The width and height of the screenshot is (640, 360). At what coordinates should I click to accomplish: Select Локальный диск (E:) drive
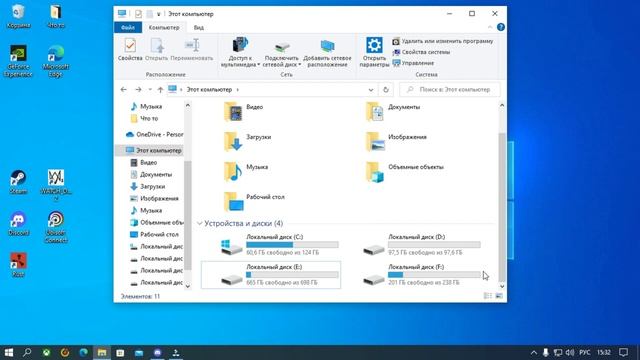271,275
